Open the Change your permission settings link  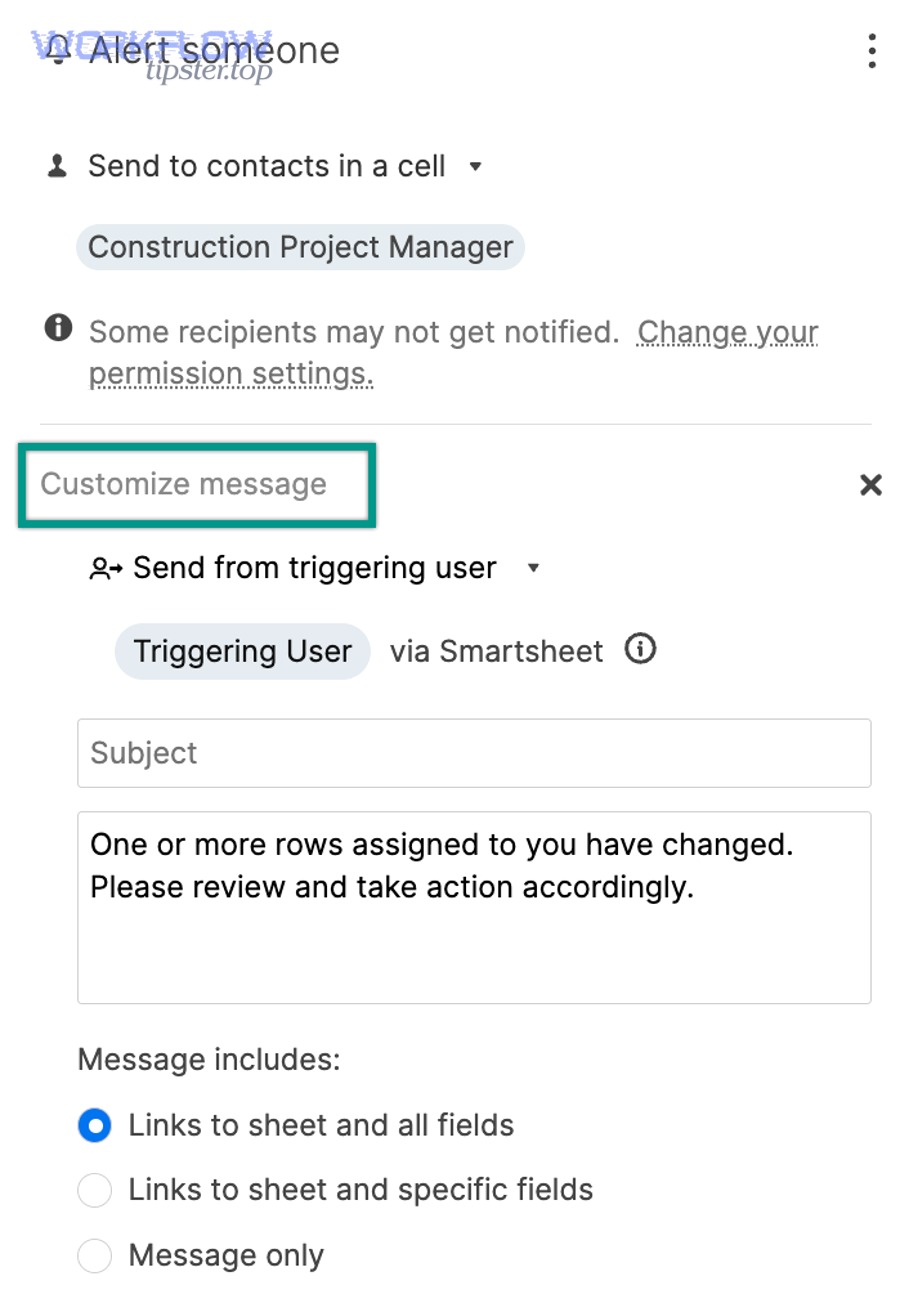coord(727,332)
